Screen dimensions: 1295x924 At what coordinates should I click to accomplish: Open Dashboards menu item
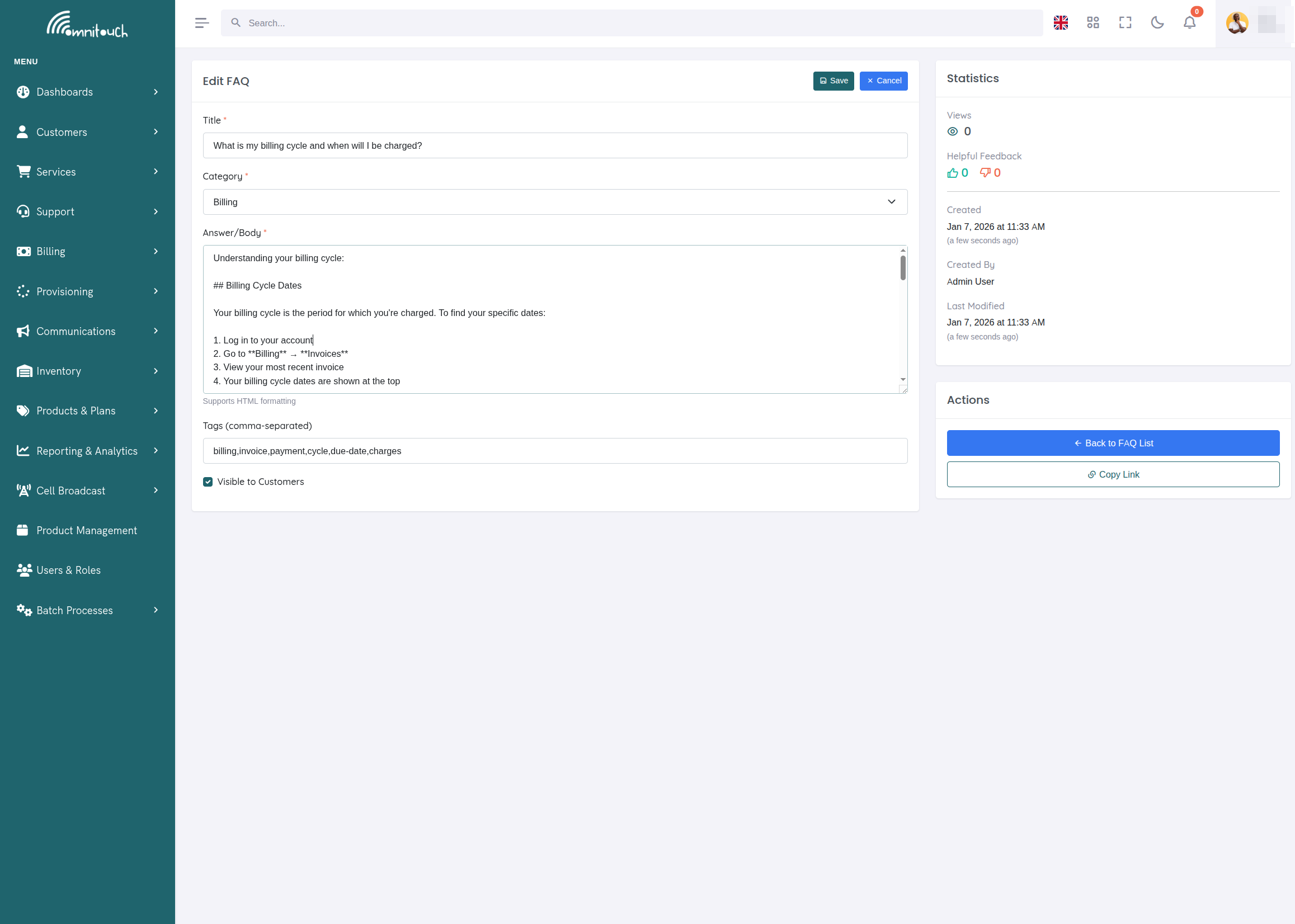tap(88, 92)
